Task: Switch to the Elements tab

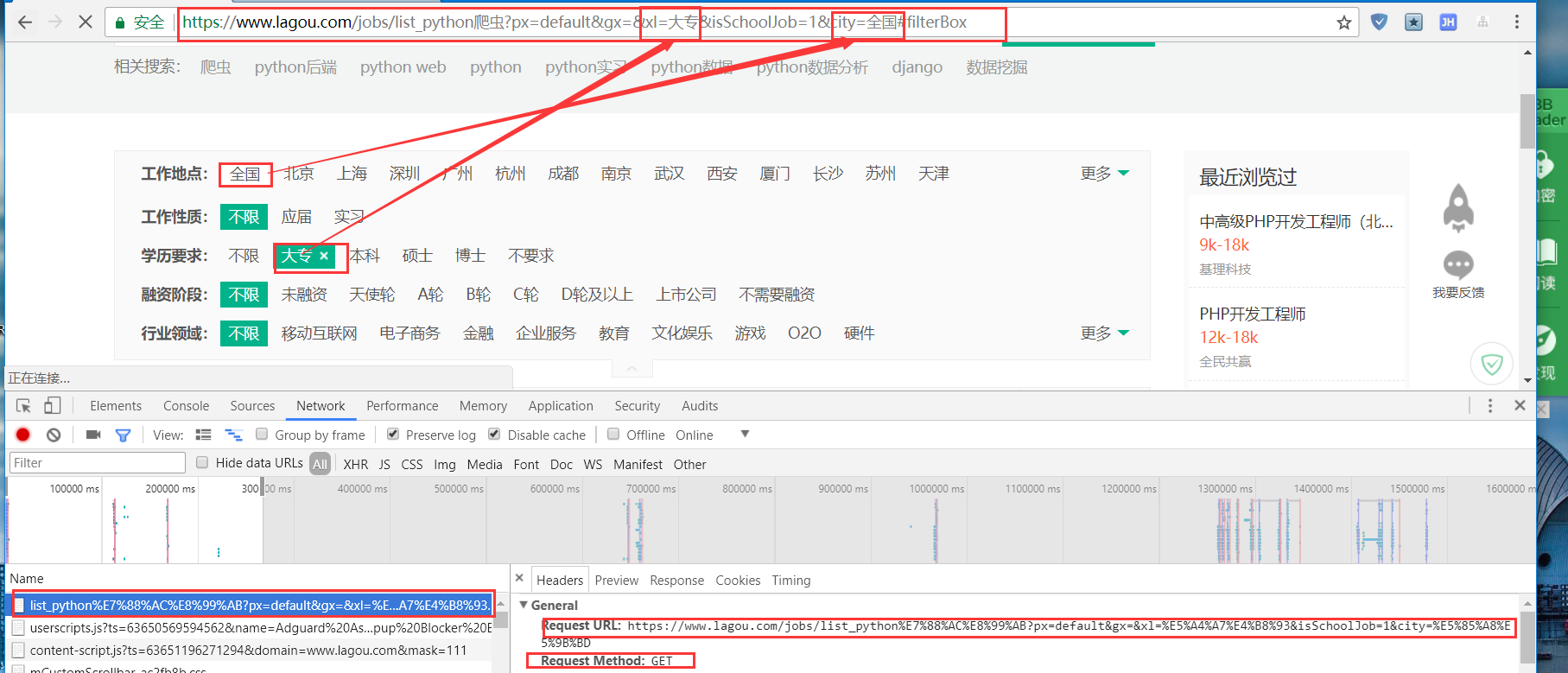Action: click(116, 406)
